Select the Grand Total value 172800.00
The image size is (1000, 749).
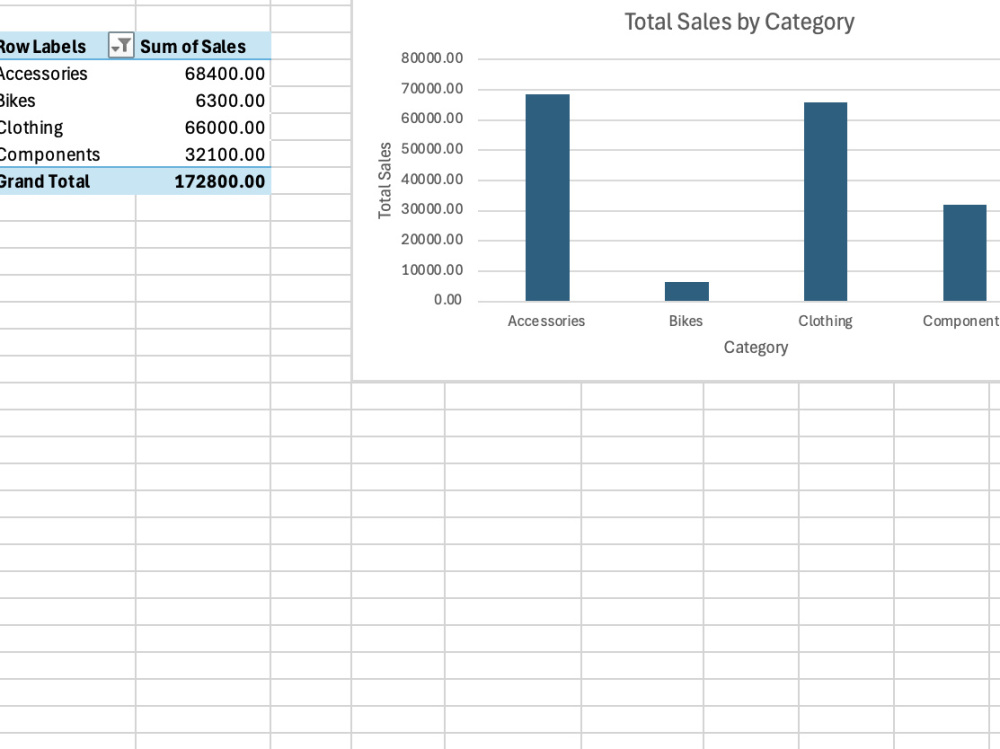[x=203, y=181]
